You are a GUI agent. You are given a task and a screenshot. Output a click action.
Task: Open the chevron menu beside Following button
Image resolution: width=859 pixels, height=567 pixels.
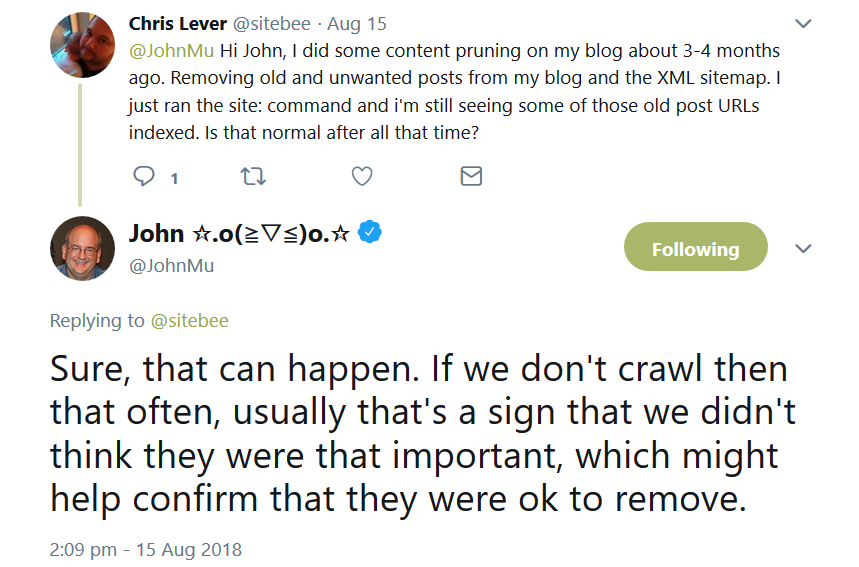click(x=802, y=249)
